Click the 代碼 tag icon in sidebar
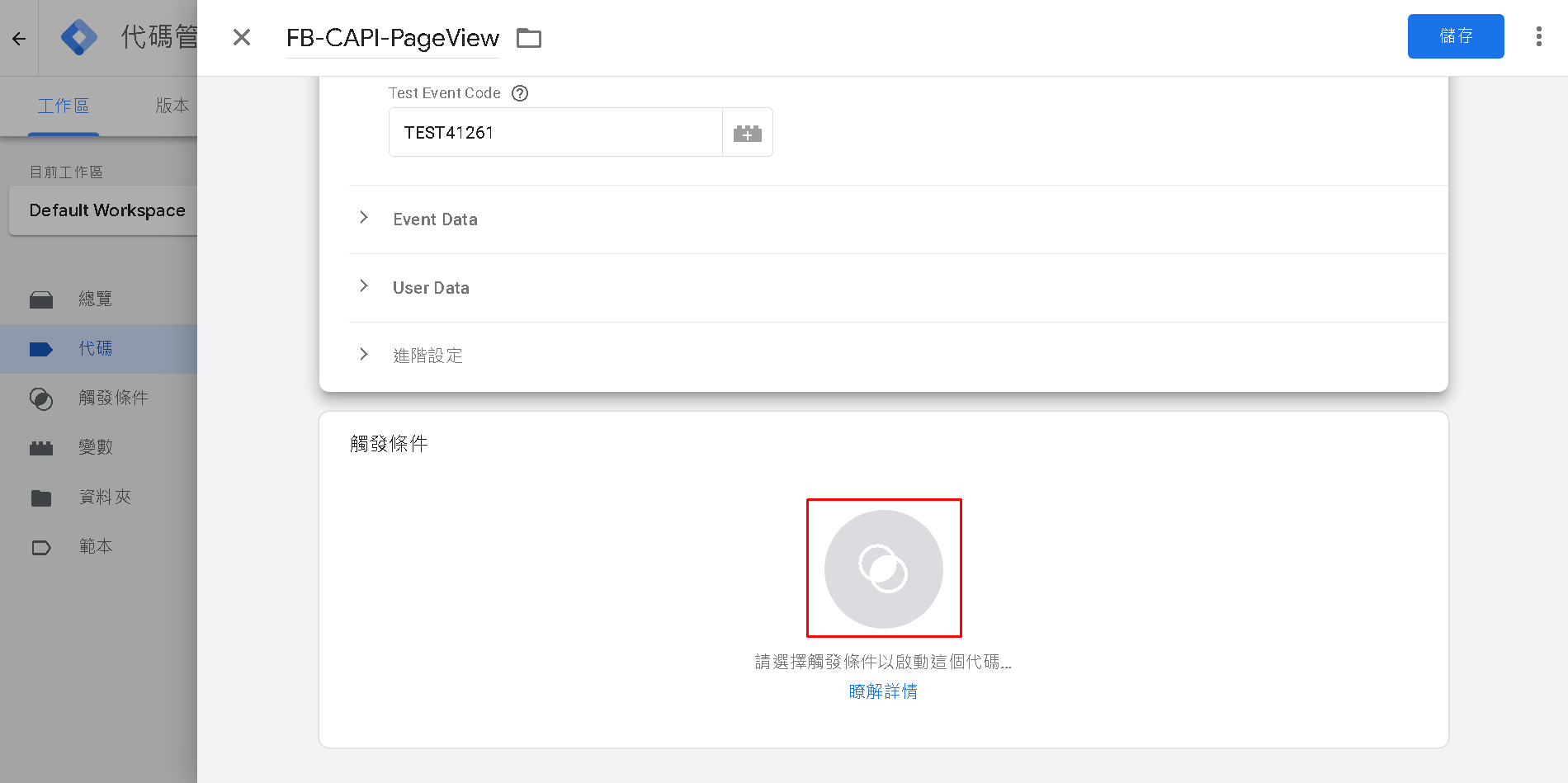The width and height of the screenshot is (1568, 783). [x=41, y=349]
